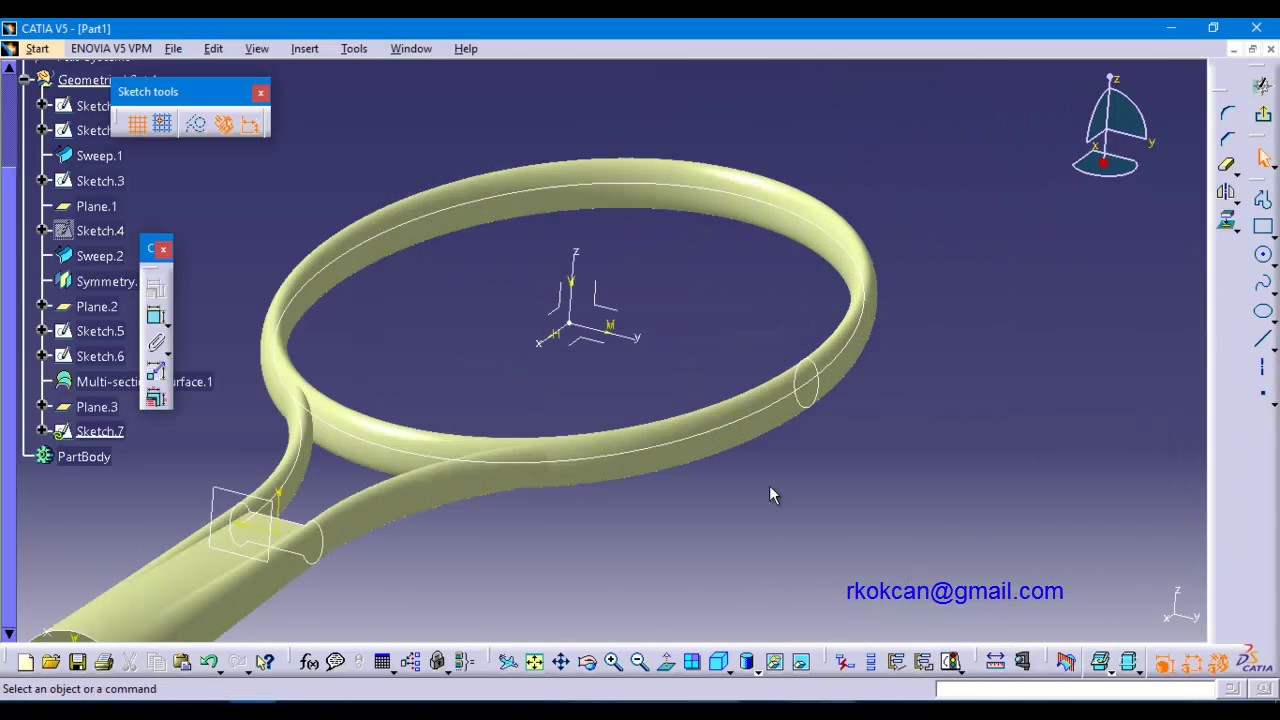Click the Exit Workbench icon
The height and width of the screenshot is (720, 1280).
1263,114
